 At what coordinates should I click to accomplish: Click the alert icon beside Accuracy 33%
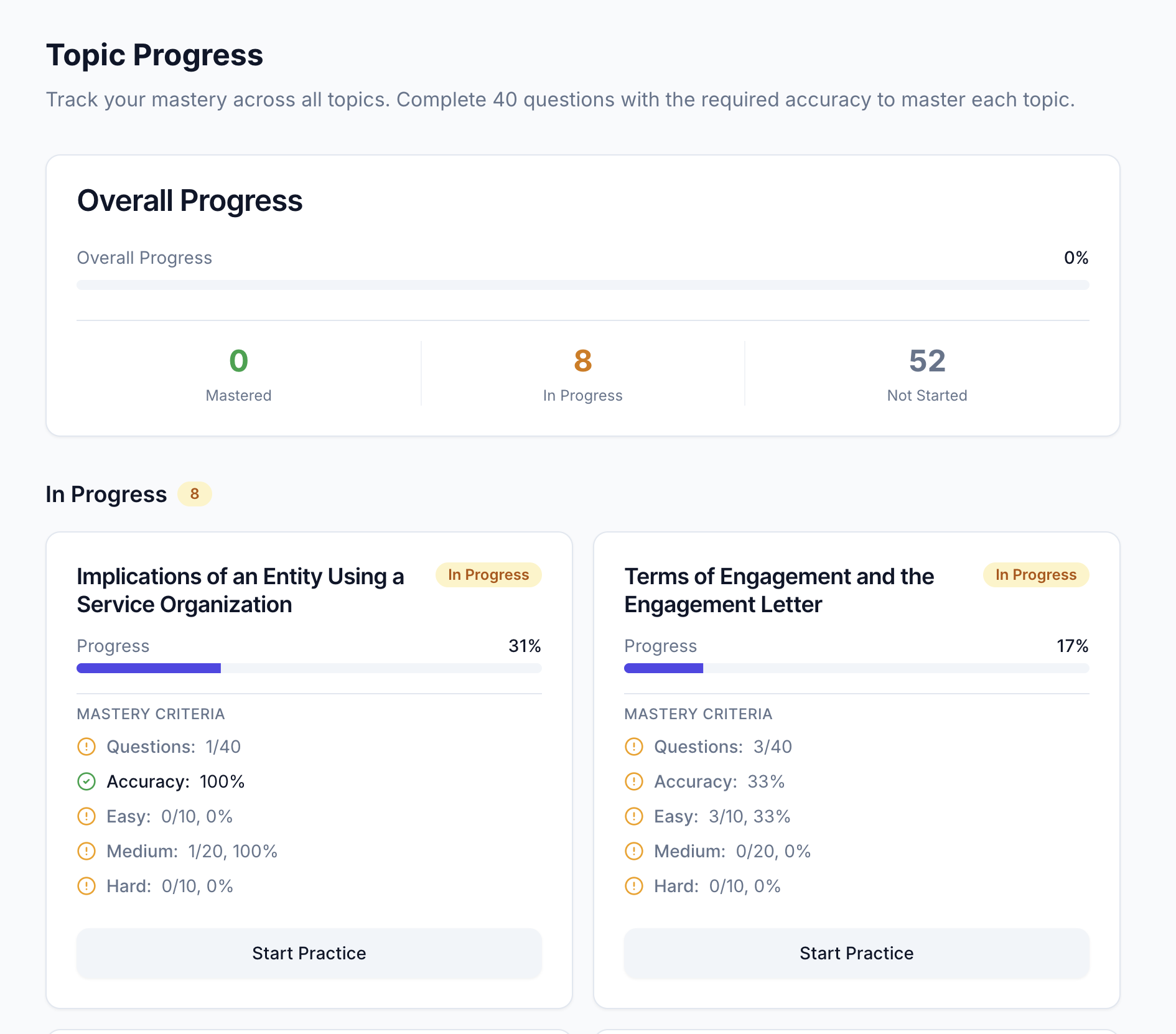pyautogui.click(x=633, y=781)
